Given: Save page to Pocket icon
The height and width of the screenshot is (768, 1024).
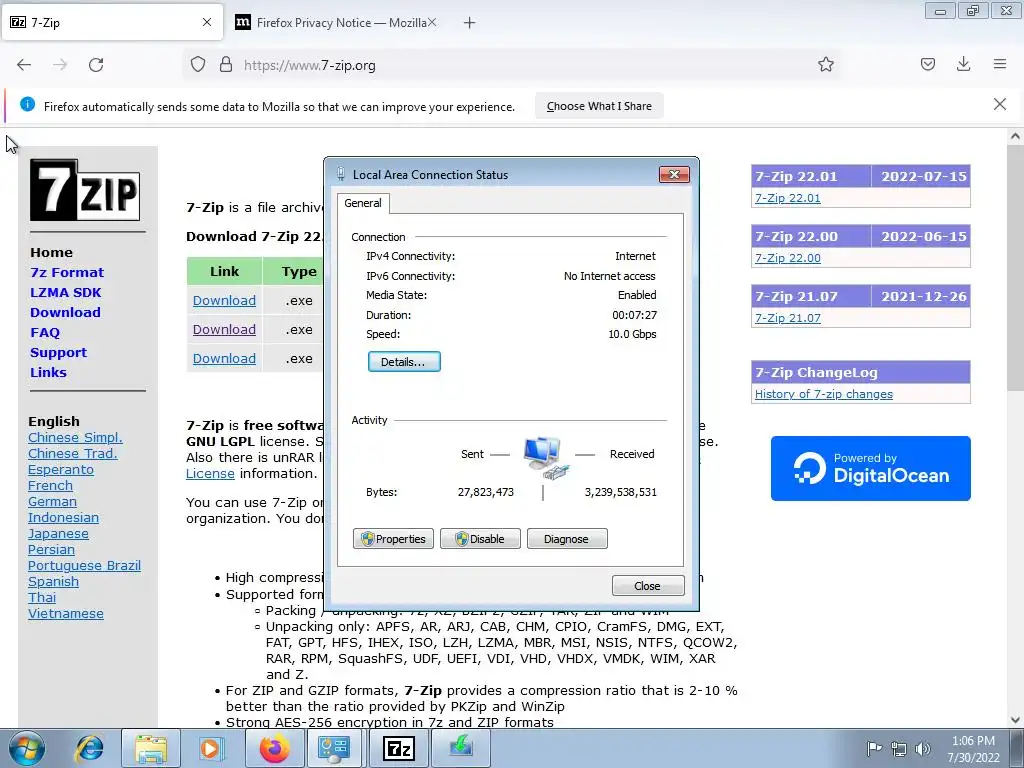Looking at the screenshot, I should [928, 65].
